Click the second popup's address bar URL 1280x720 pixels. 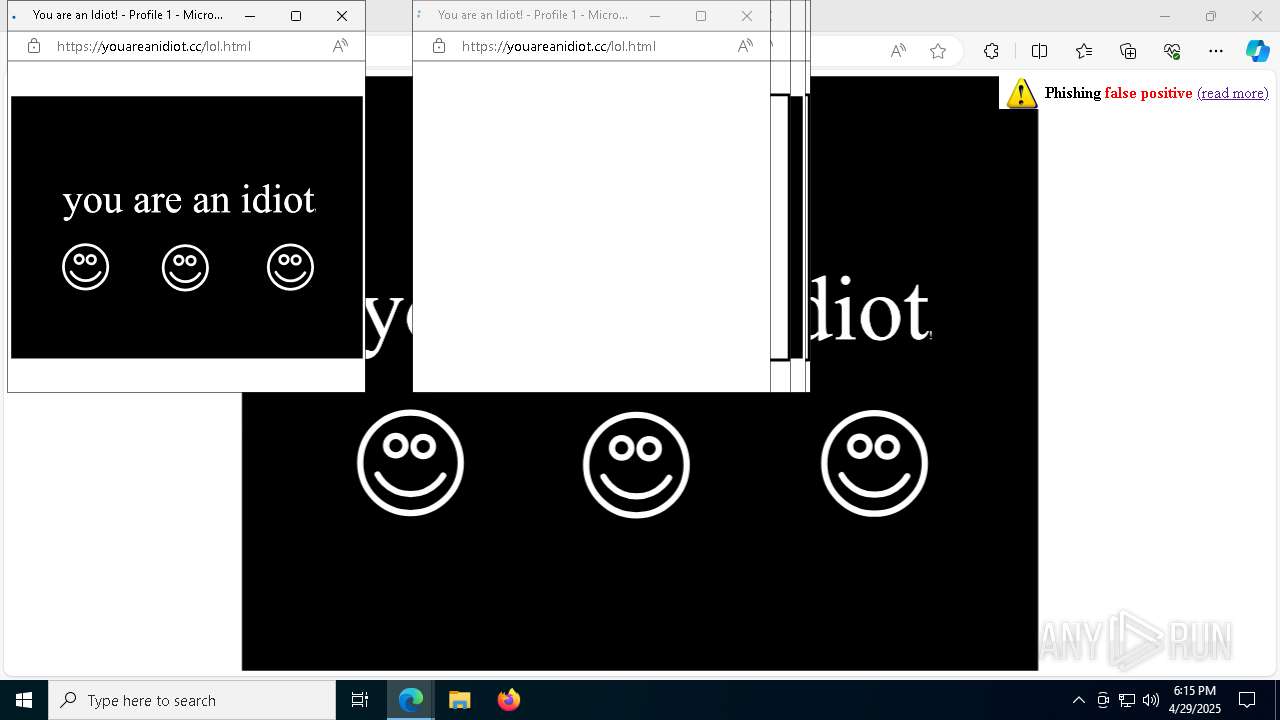pos(559,46)
